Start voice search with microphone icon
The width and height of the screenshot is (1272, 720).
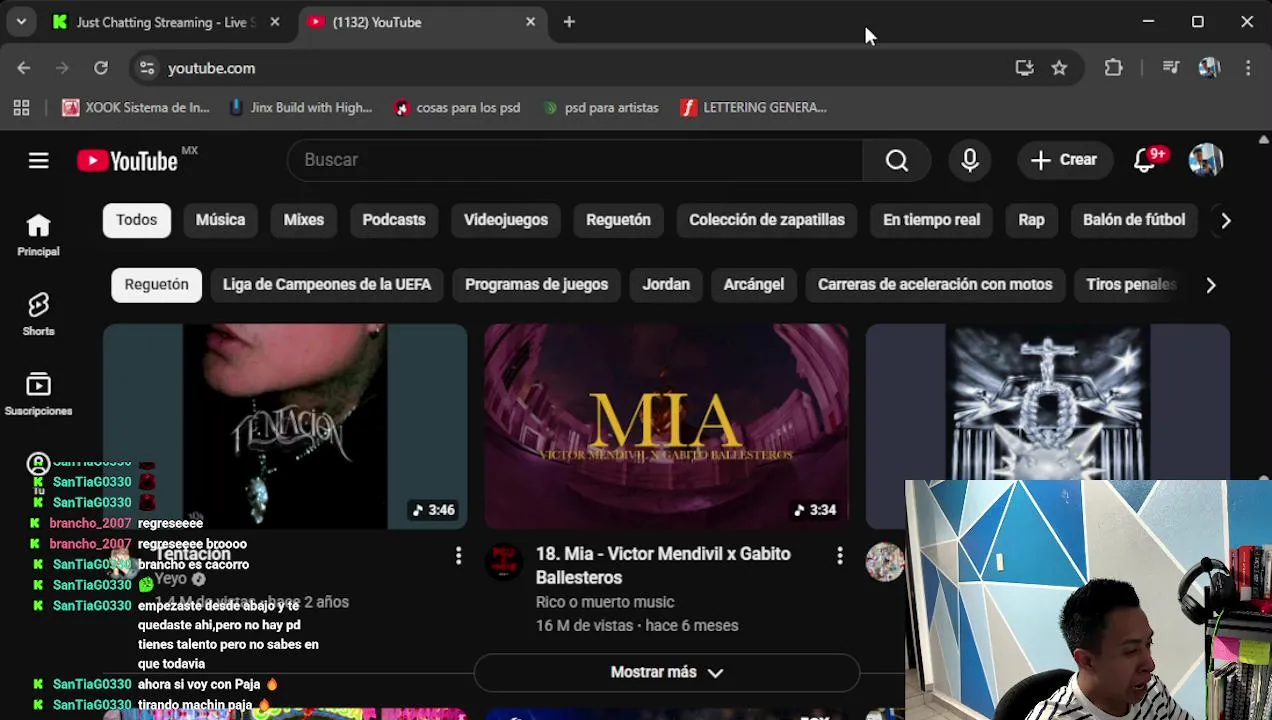[x=970, y=160]
